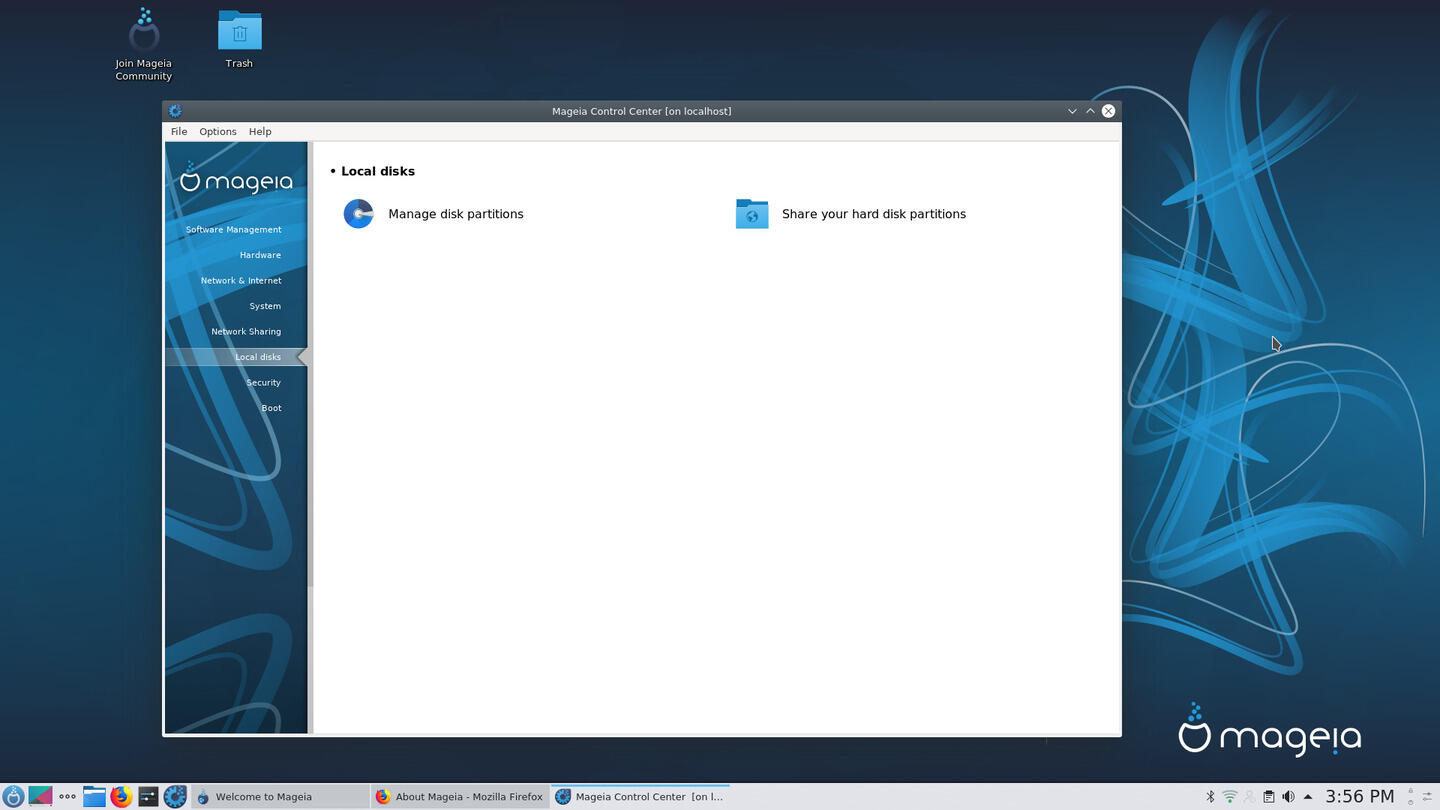Minimize the Mageia Control Center window
The height and width of the screenshot is (810, 1440).
click(1072, 111)
